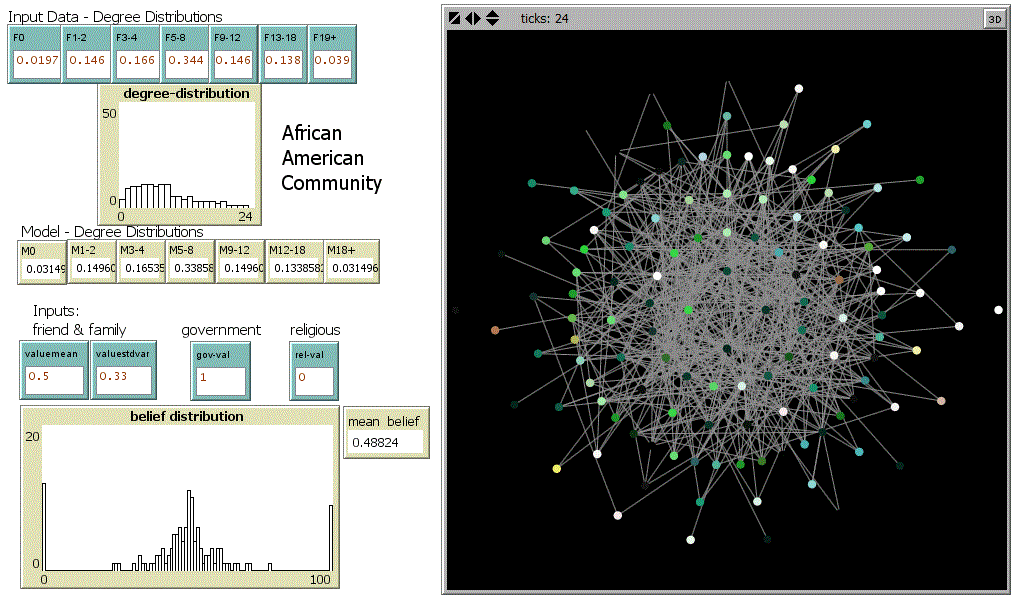This screenshot has width=1018, height=602.
Task: Select the M0 monitor output
Action: [x=42, y=268]
